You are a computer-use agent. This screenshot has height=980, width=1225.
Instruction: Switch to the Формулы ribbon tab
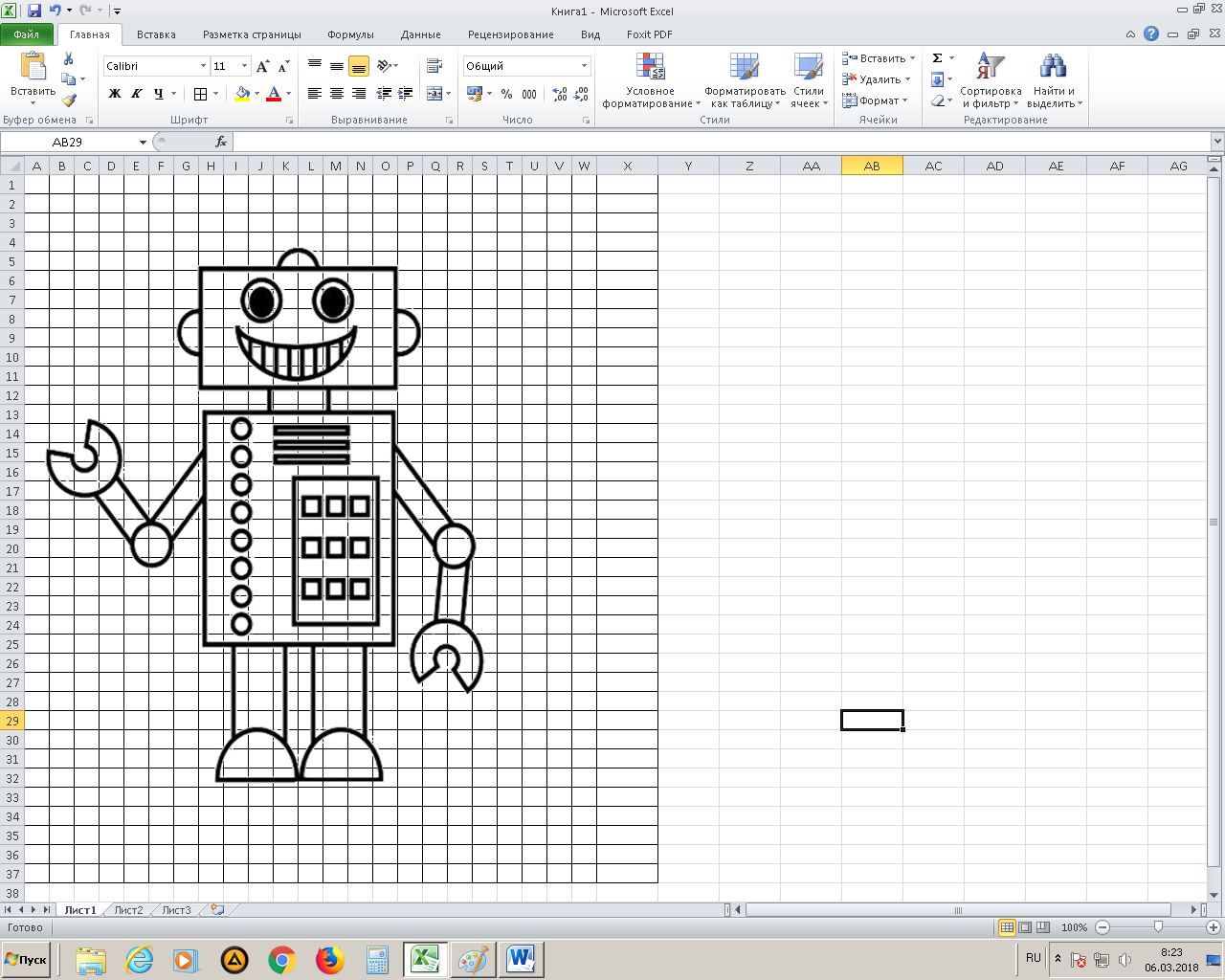coord(350,34)
